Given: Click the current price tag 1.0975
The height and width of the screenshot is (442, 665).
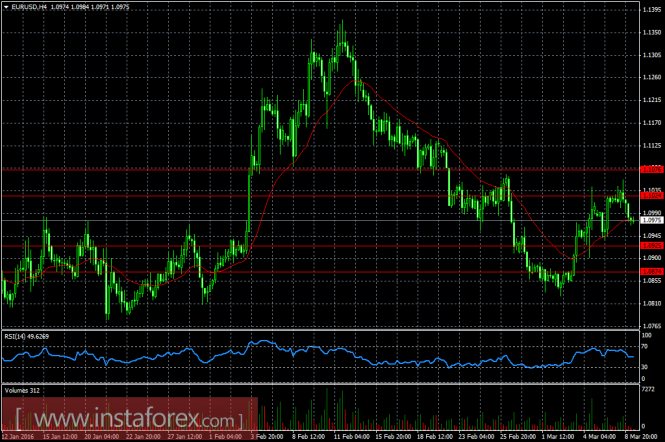Looking at the screenshot, I should [652, 220].
